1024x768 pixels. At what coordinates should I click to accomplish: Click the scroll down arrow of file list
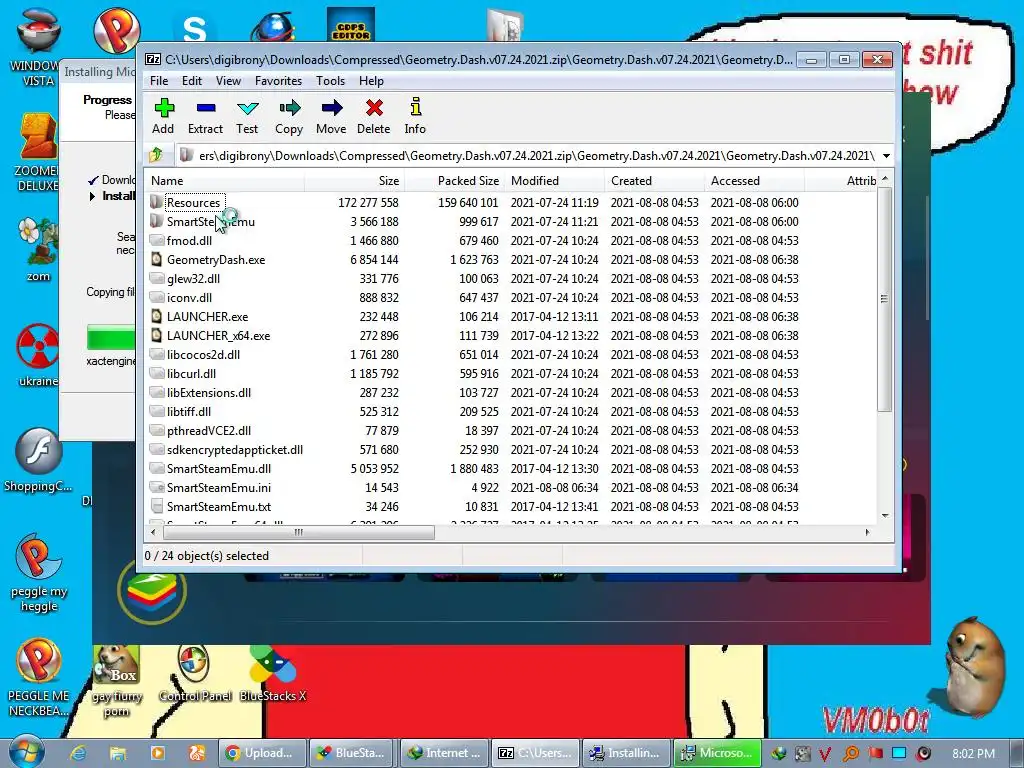(x=885, y=516)
